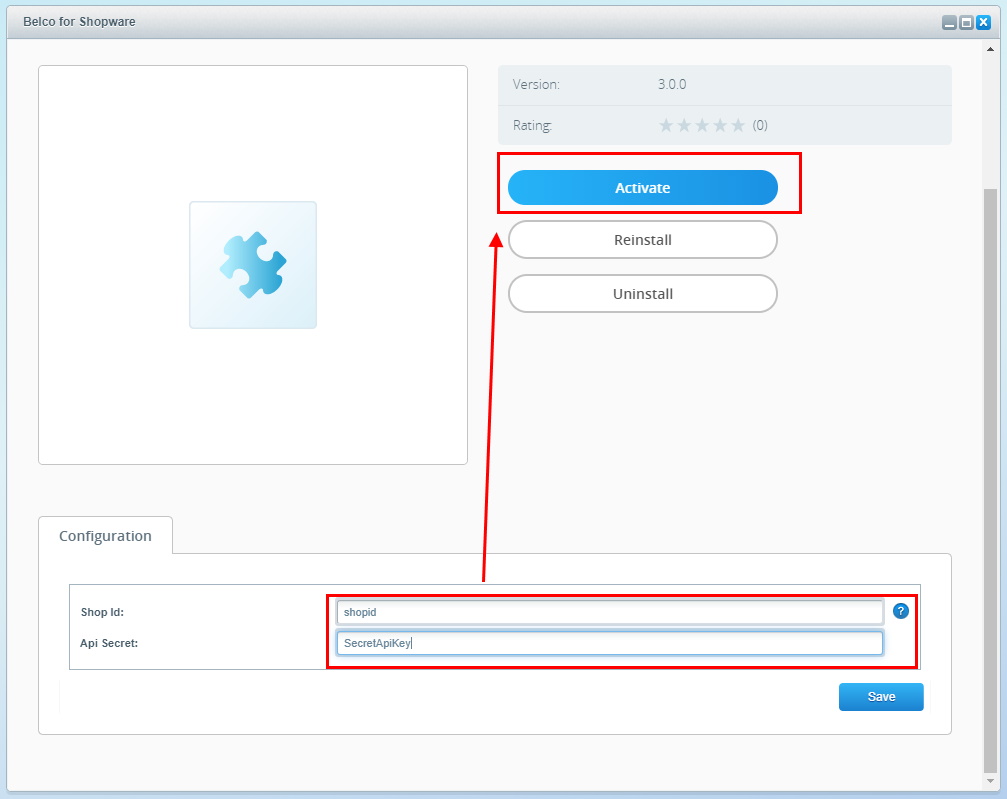Select the "Shop Id:" label
The width and height of the screenshot is (1007, 799).
pos(102,612)
